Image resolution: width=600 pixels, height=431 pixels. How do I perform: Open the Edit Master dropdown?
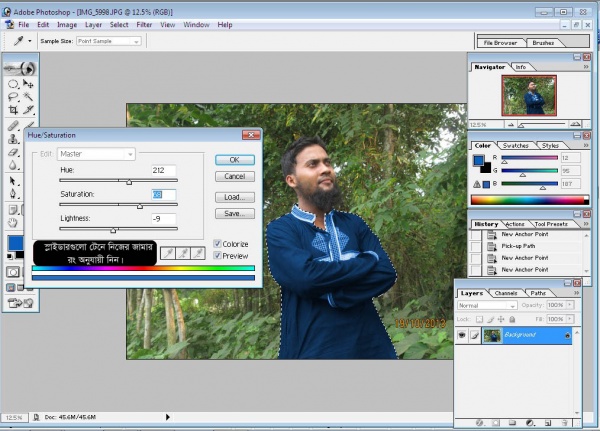96,154
